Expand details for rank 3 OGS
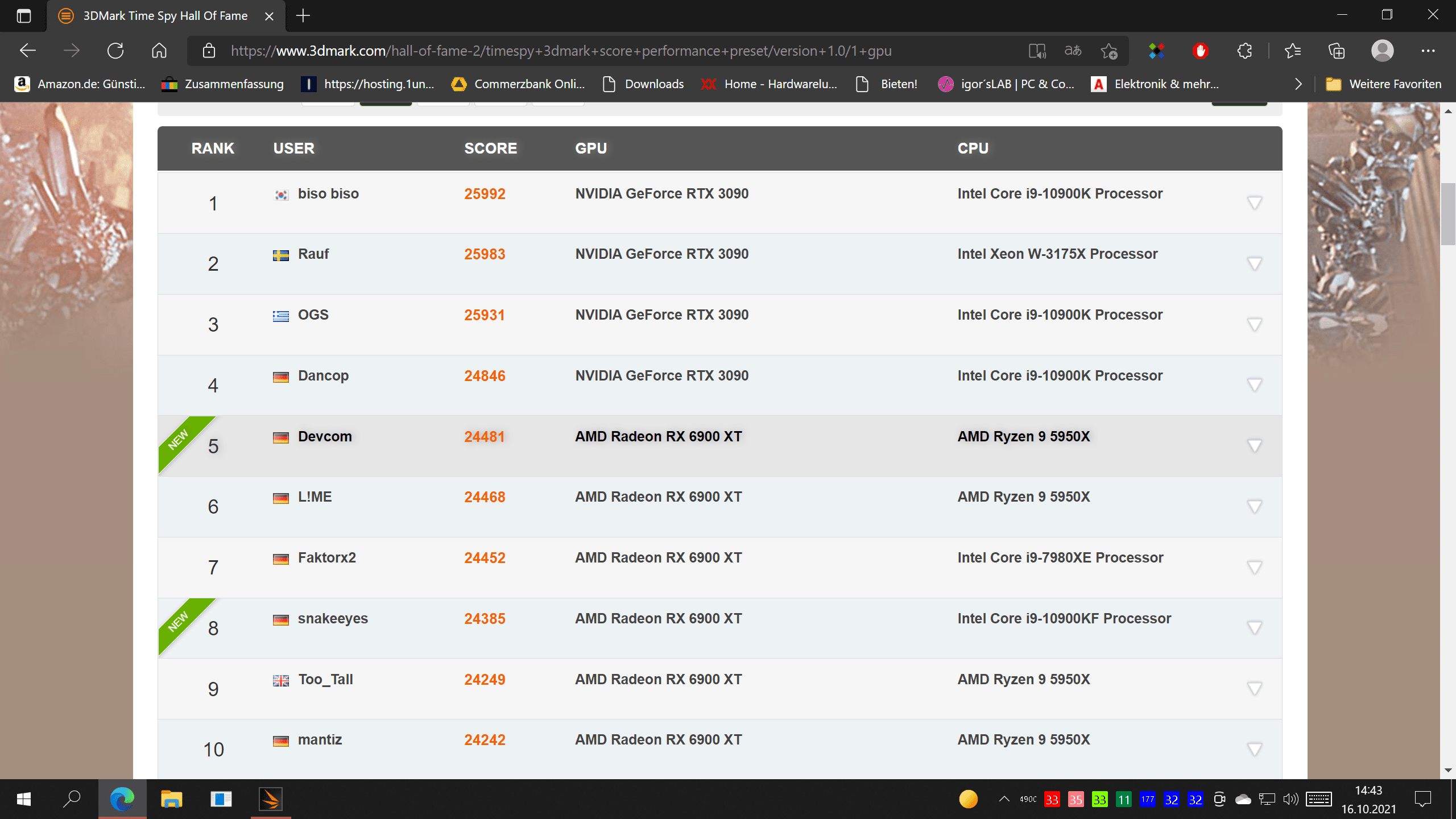Viewport: 1456px width, 819px height. tap(1255, 324)
